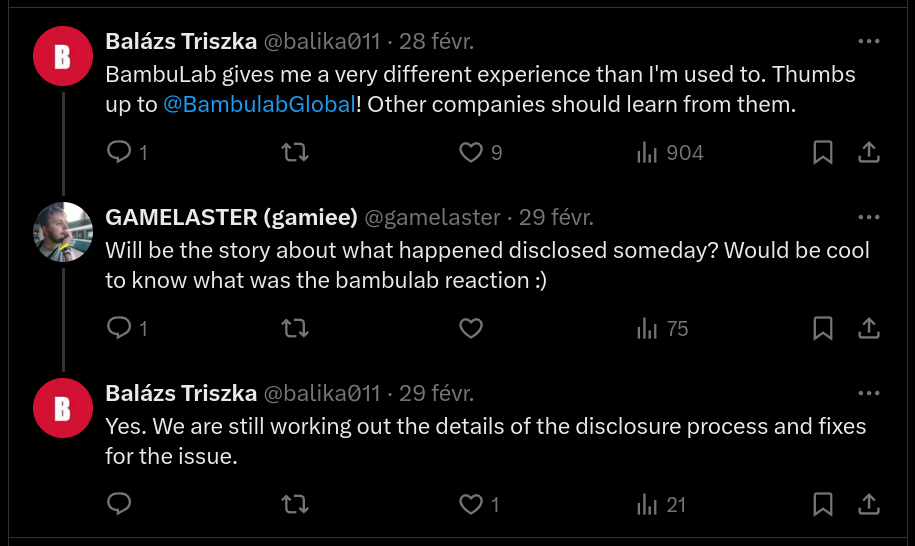Bookmark the first BambuLab tweet
This screenshot has height=546, width=915.
[822, 153]
